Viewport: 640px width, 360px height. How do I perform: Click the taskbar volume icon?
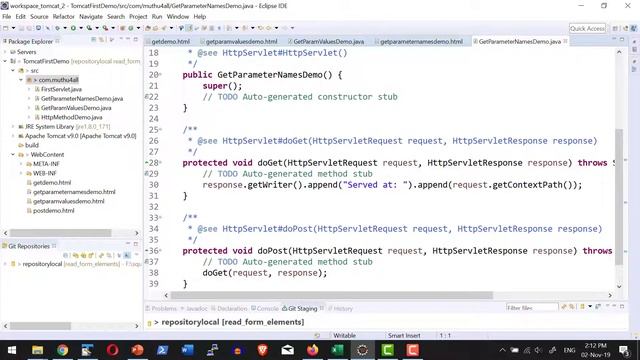click(x=539, y=350)
